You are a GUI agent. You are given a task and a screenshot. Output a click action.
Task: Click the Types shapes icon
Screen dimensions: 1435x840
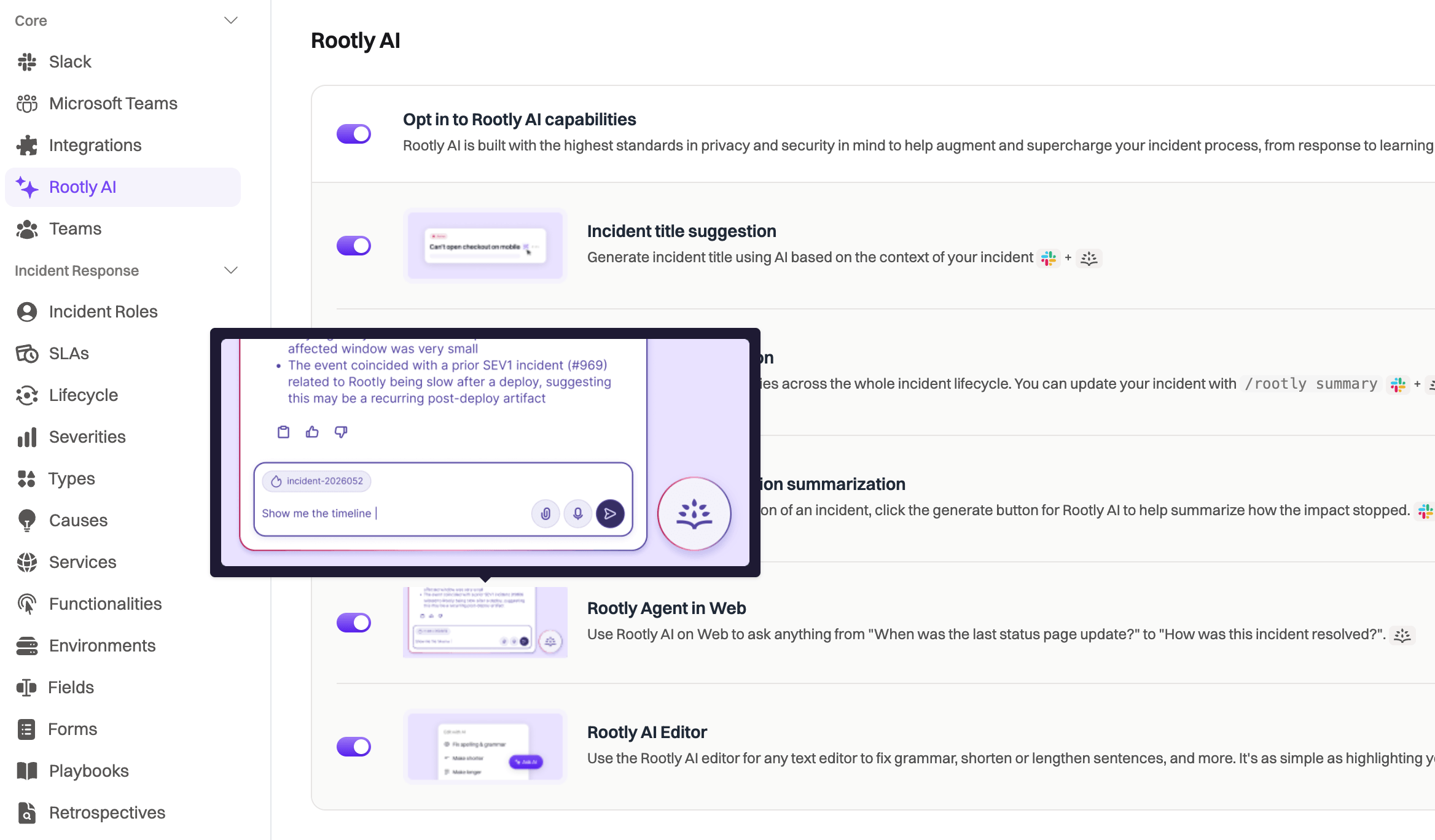[27, 479]
